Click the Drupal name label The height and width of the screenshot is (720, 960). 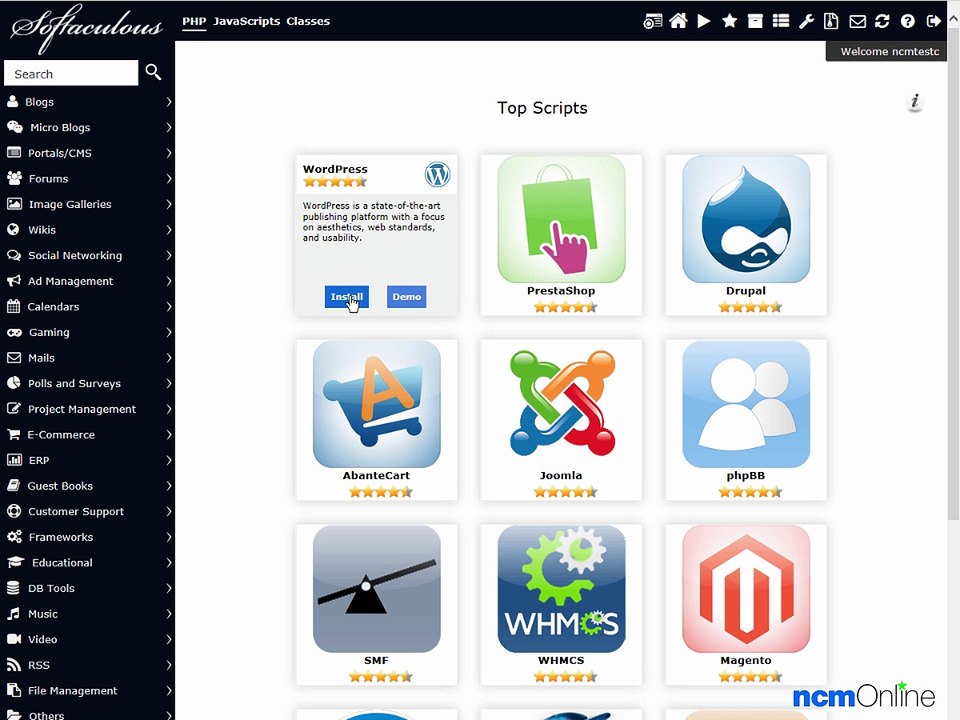746,291
